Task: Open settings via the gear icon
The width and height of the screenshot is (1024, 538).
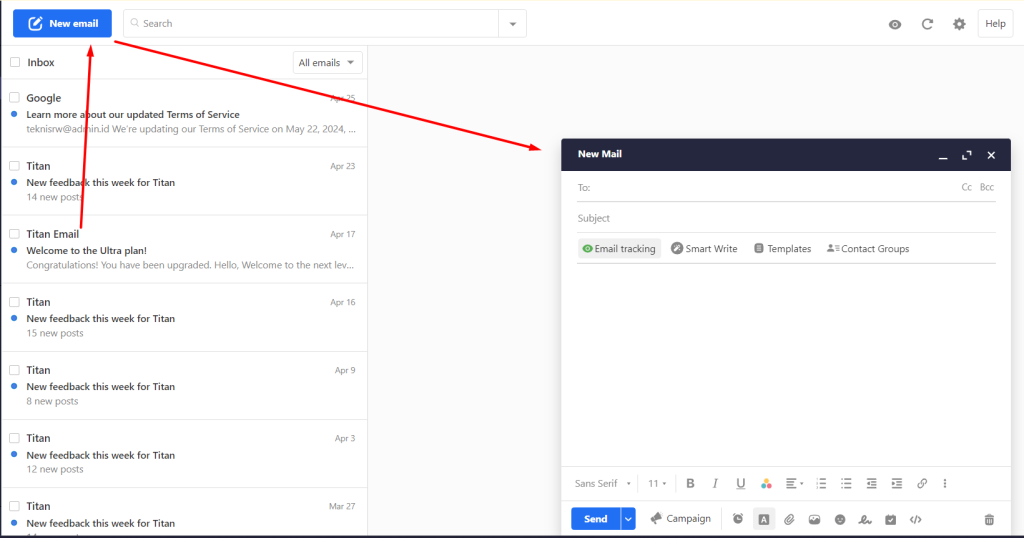Action: tap(959, 24)
